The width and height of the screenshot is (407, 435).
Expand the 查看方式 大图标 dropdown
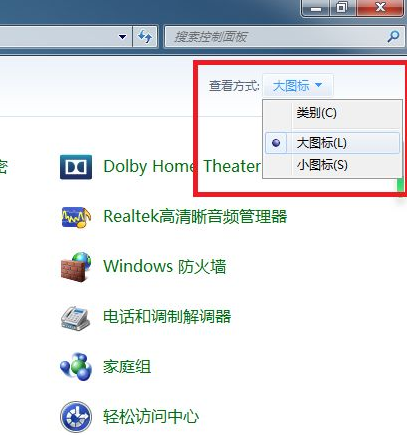(x=298, y=86)
